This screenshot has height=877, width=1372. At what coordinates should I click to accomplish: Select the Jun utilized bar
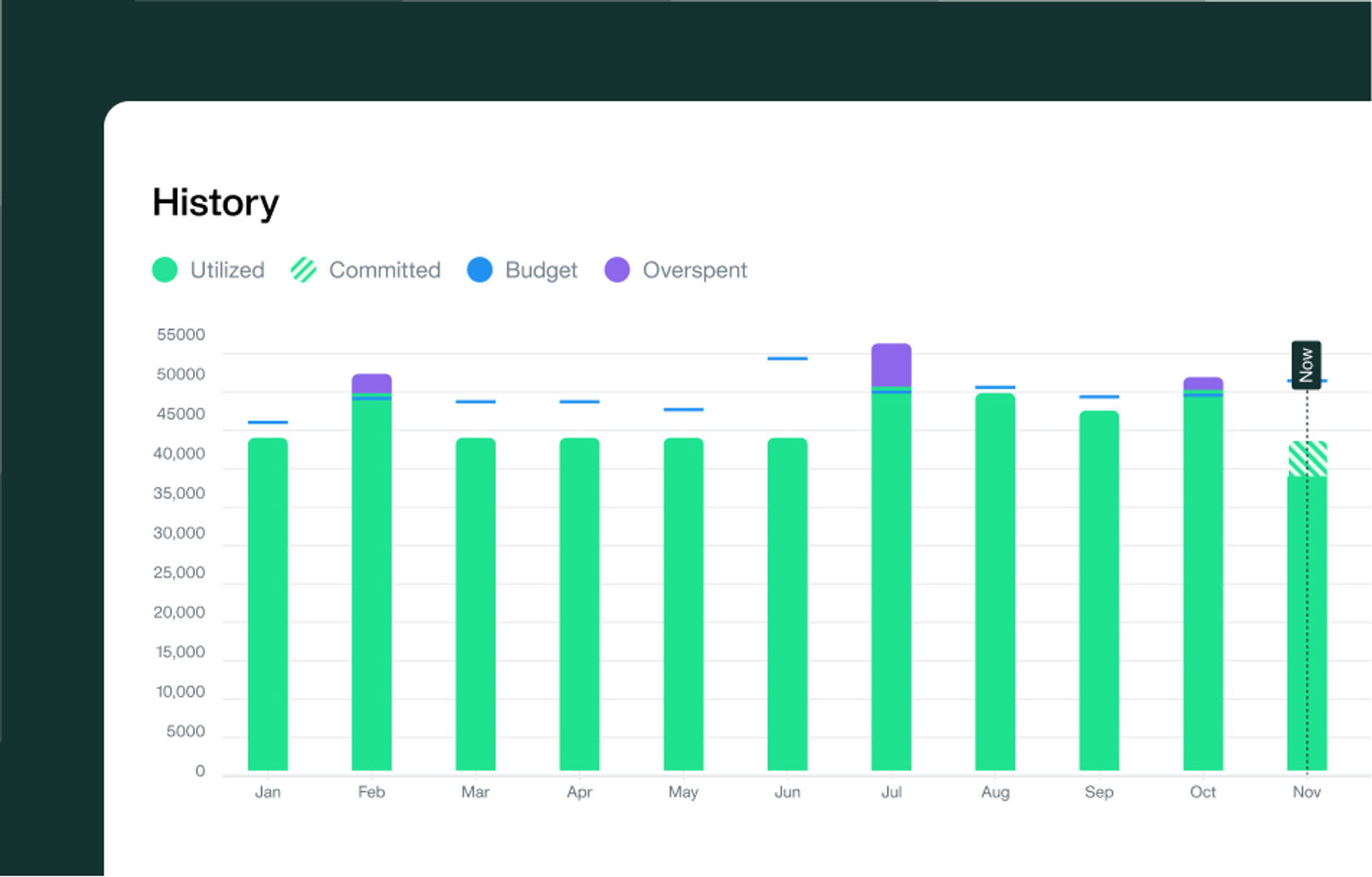pos(787,605)
